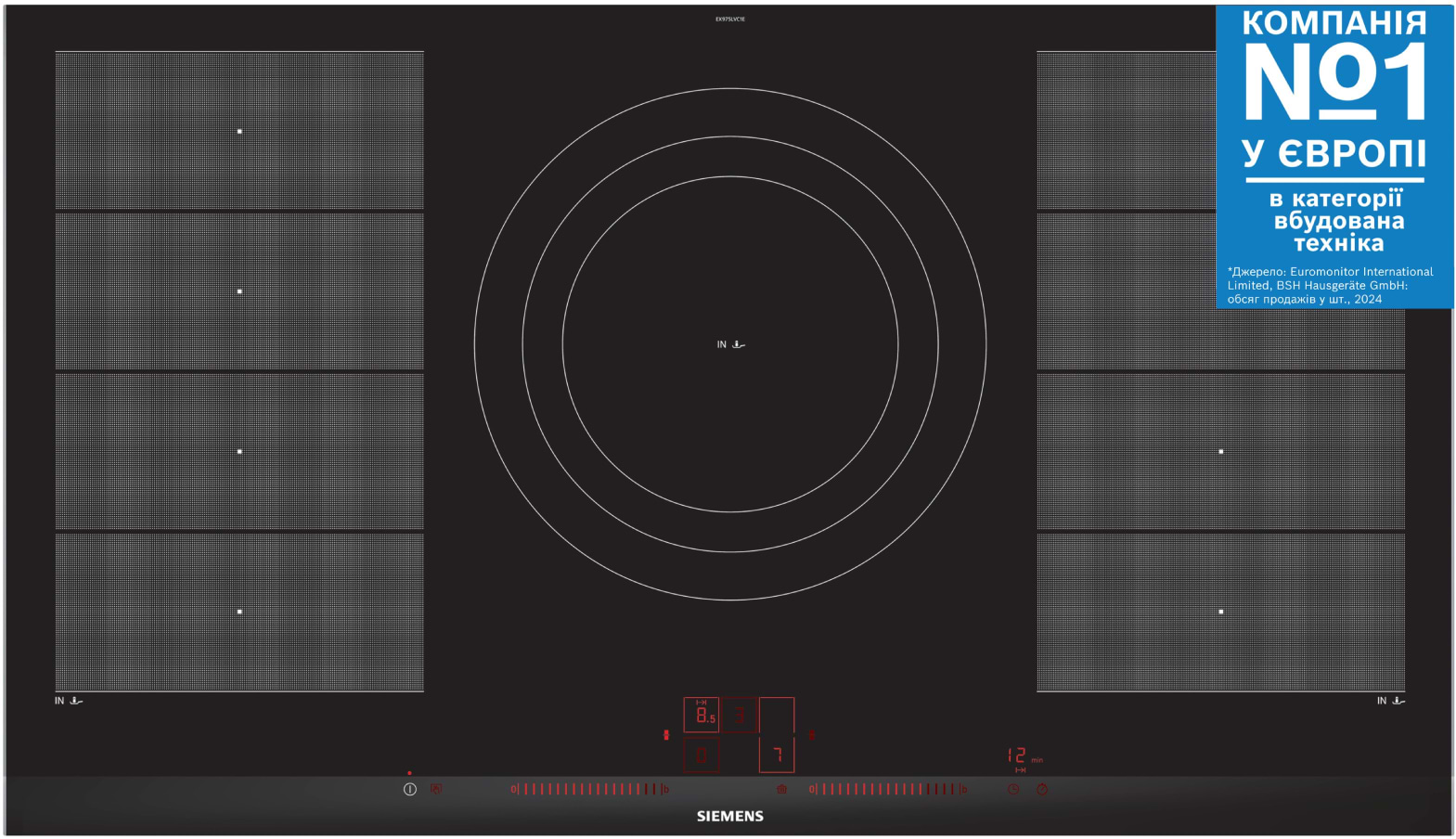The width and height of the screenshot is (1456, 839).
Task: Click the IN symbol under left flex zone
Action: tap(68, 701)
